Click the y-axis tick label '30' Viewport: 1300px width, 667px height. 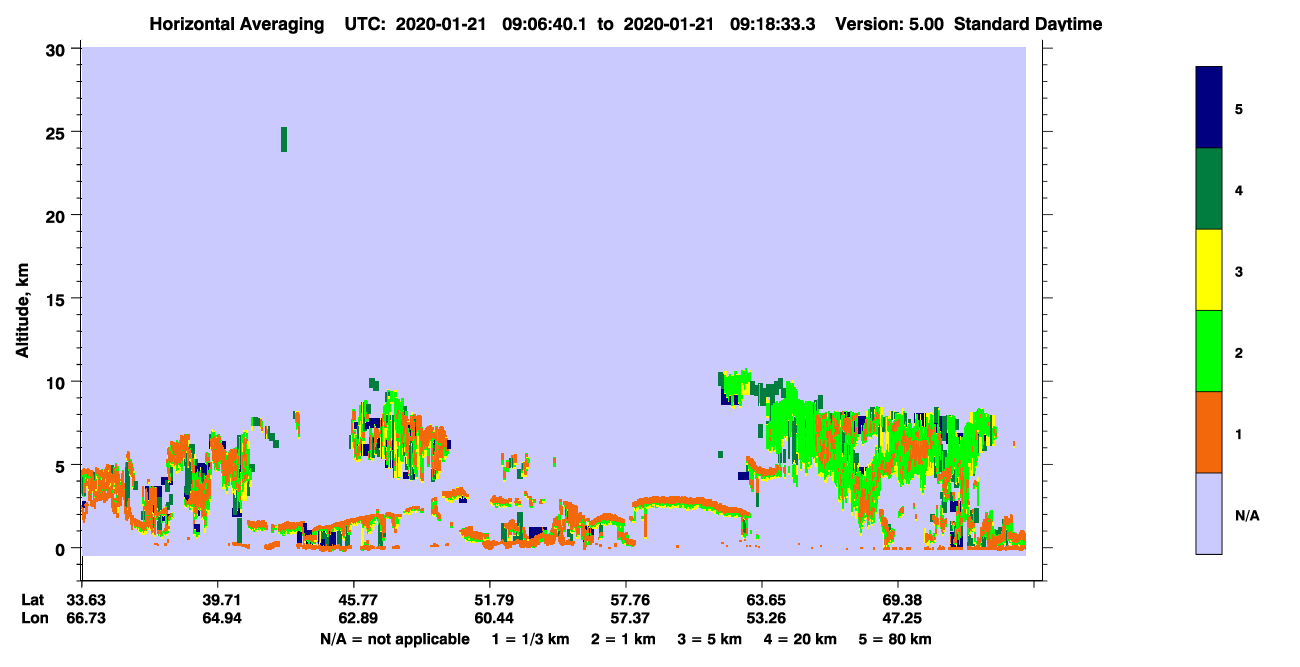[x=58, y=49]
